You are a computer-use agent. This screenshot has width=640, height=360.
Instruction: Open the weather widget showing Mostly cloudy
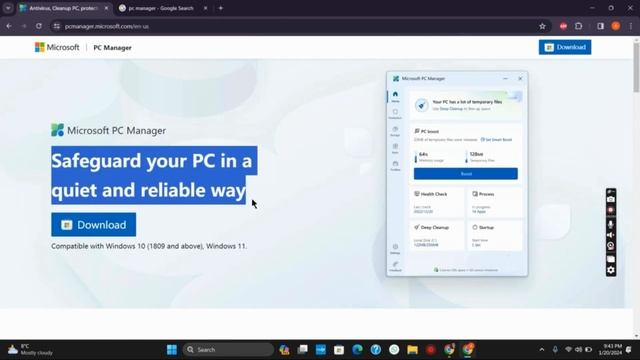(x=31, y=349)
